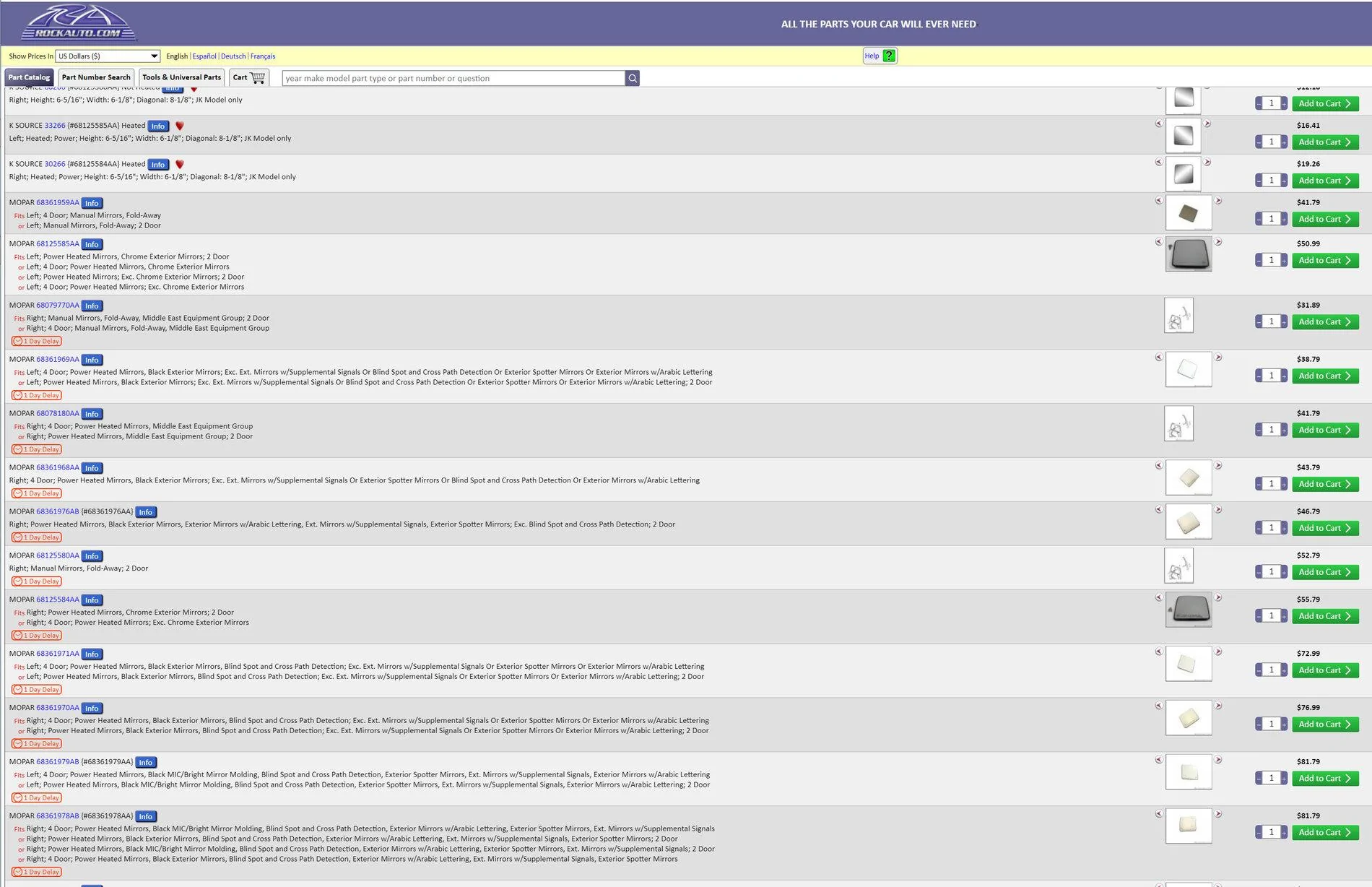Show next image for K SOURCE 30266
This screenshot has width=1372, height=887.
1207,162
